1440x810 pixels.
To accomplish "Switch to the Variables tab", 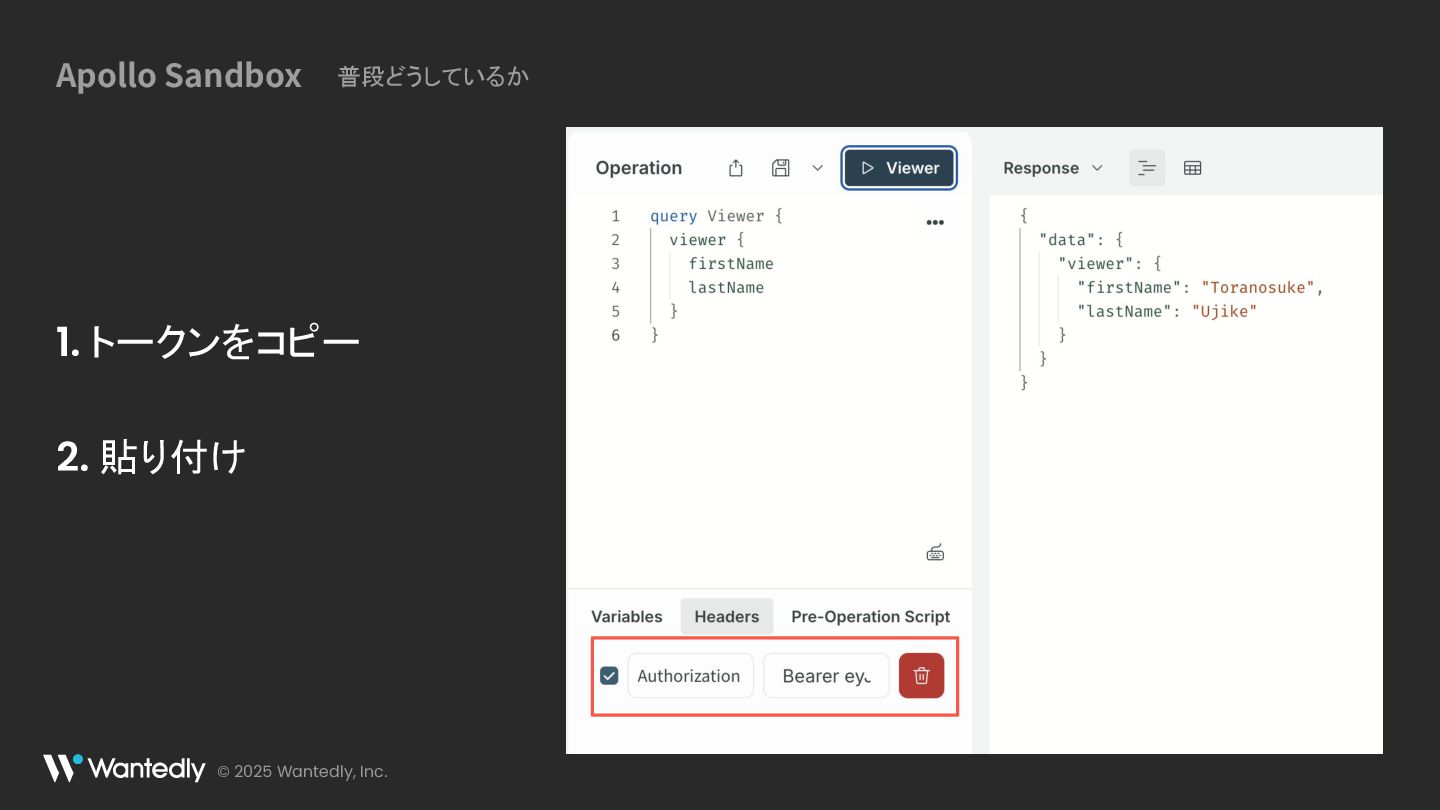I will (x=626, y=616).
